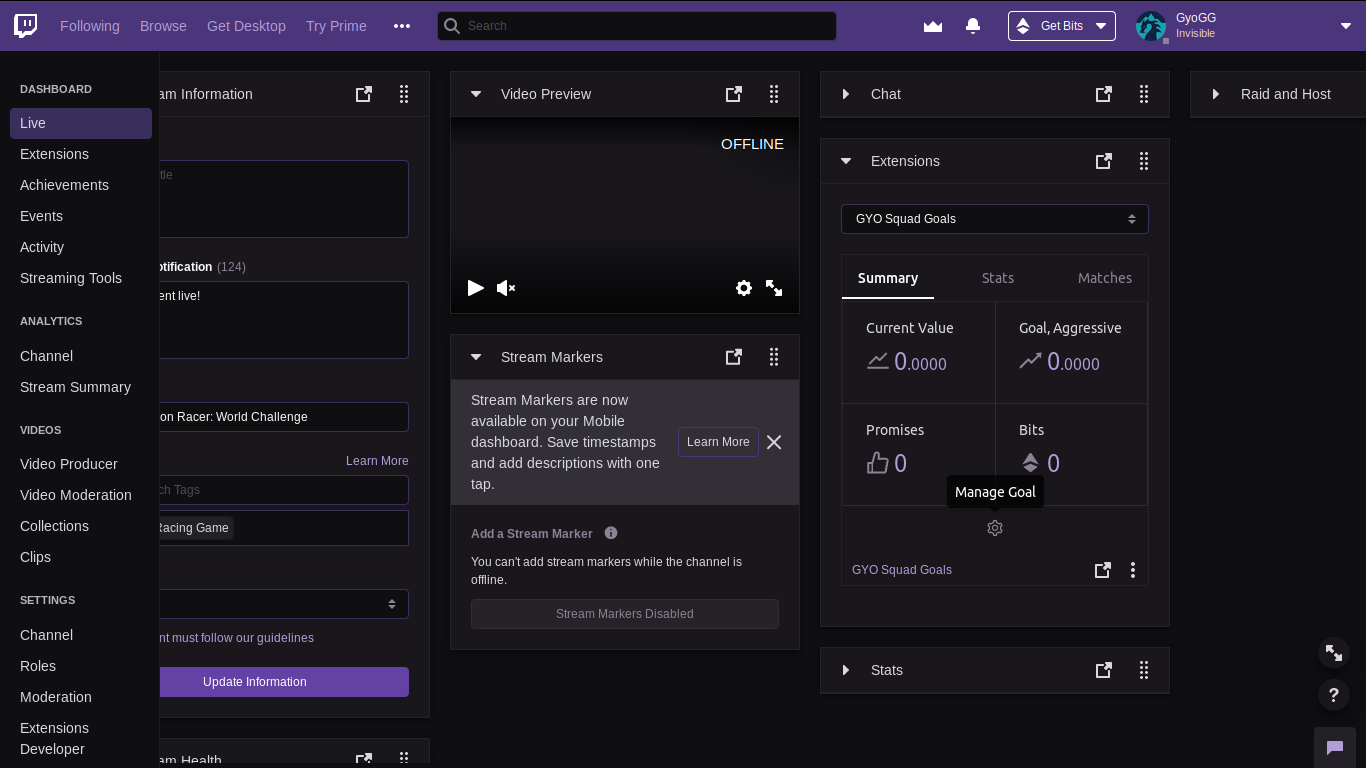
Task: Click the Manage Goal gear icon
Action: [x=995, y=528]
